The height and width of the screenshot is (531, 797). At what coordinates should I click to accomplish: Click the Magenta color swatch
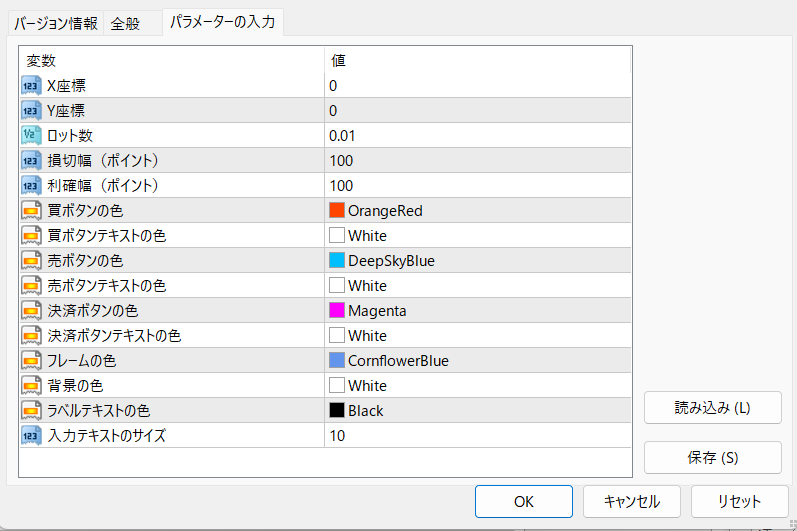[337, 311]
